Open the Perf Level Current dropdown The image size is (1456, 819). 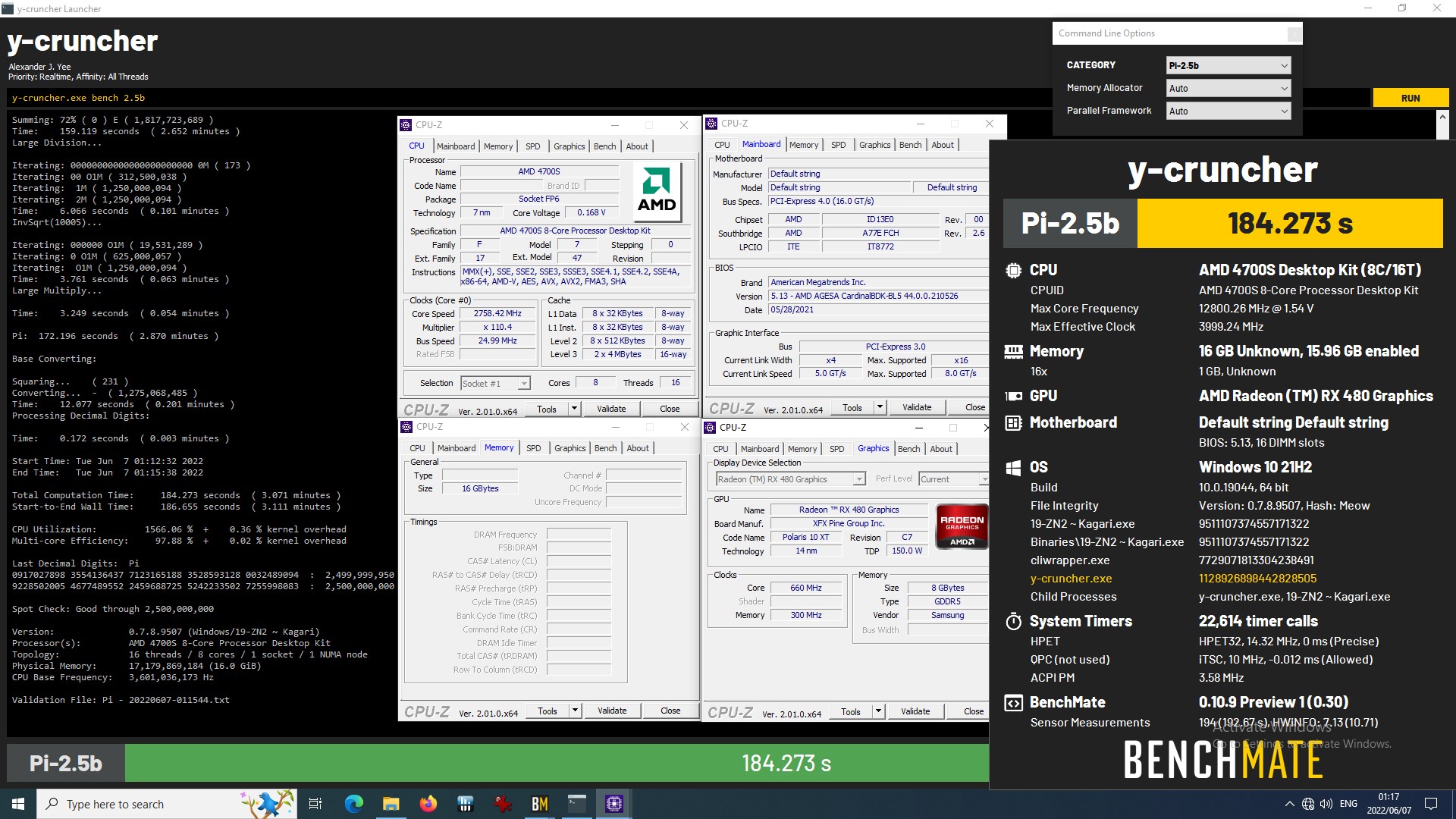[x=953, y=479]
